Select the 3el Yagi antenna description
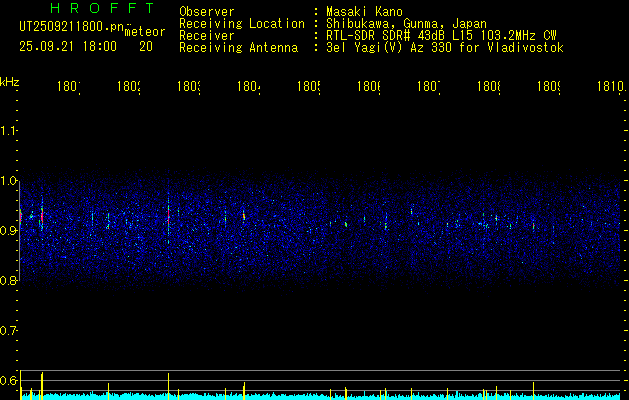Screen dimensions: 629x400 [x=445, y=48]
